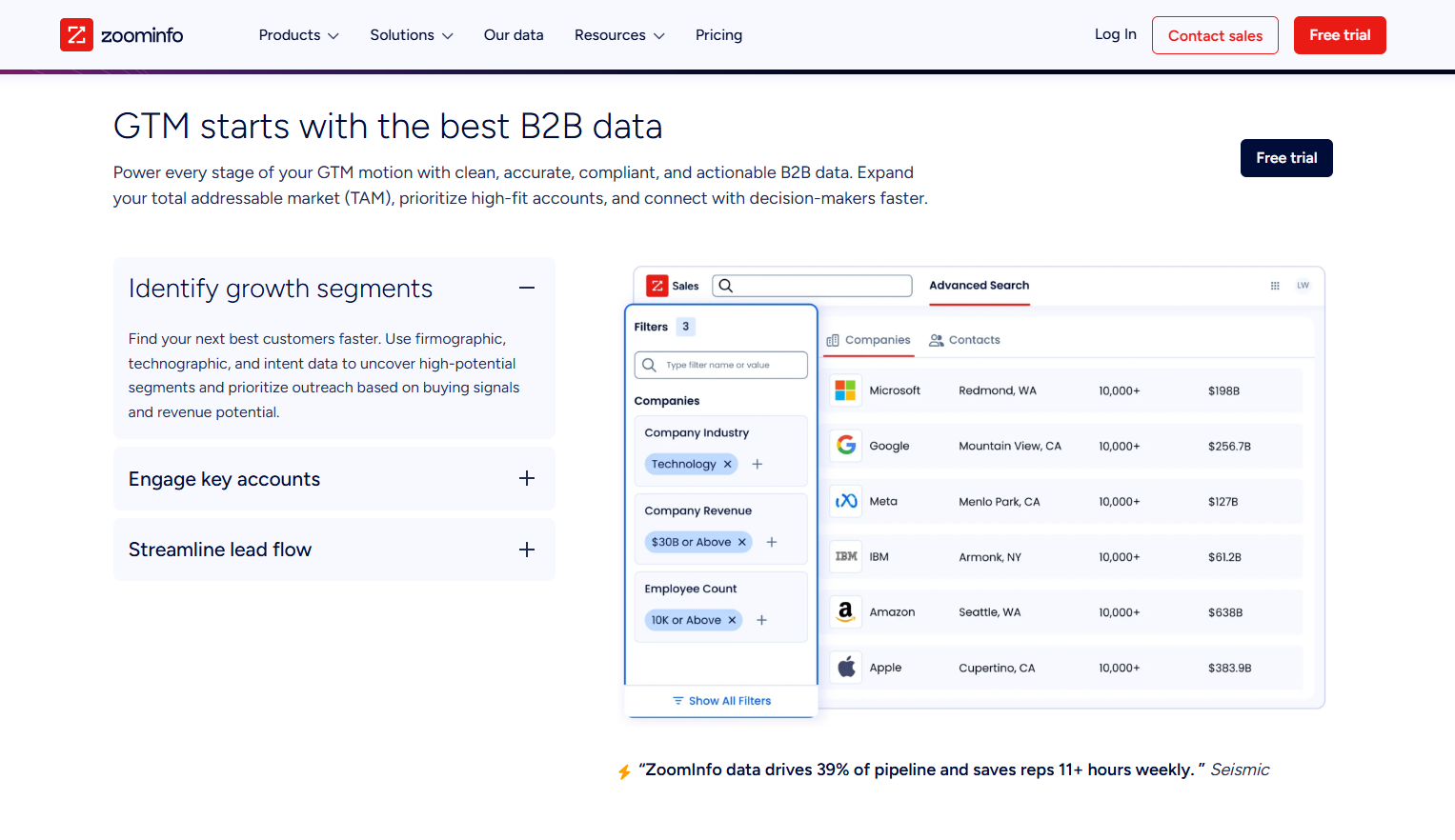Expand the Streamline lead flow section

pos(527,550)
